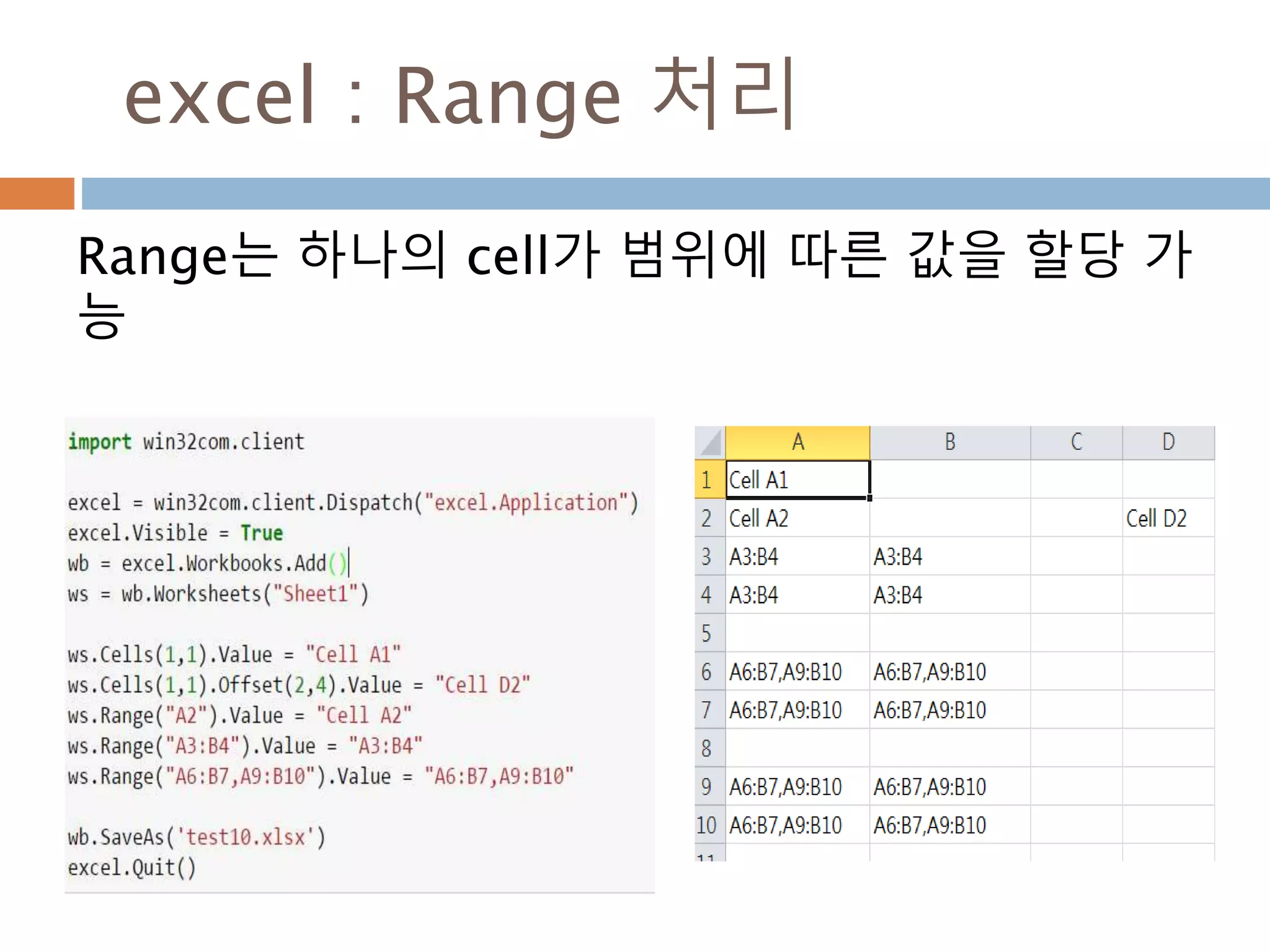Select cell B9 with A6:B7,A9:B10
Screen dimensions: 1270x952
click(x=949, y=787)
